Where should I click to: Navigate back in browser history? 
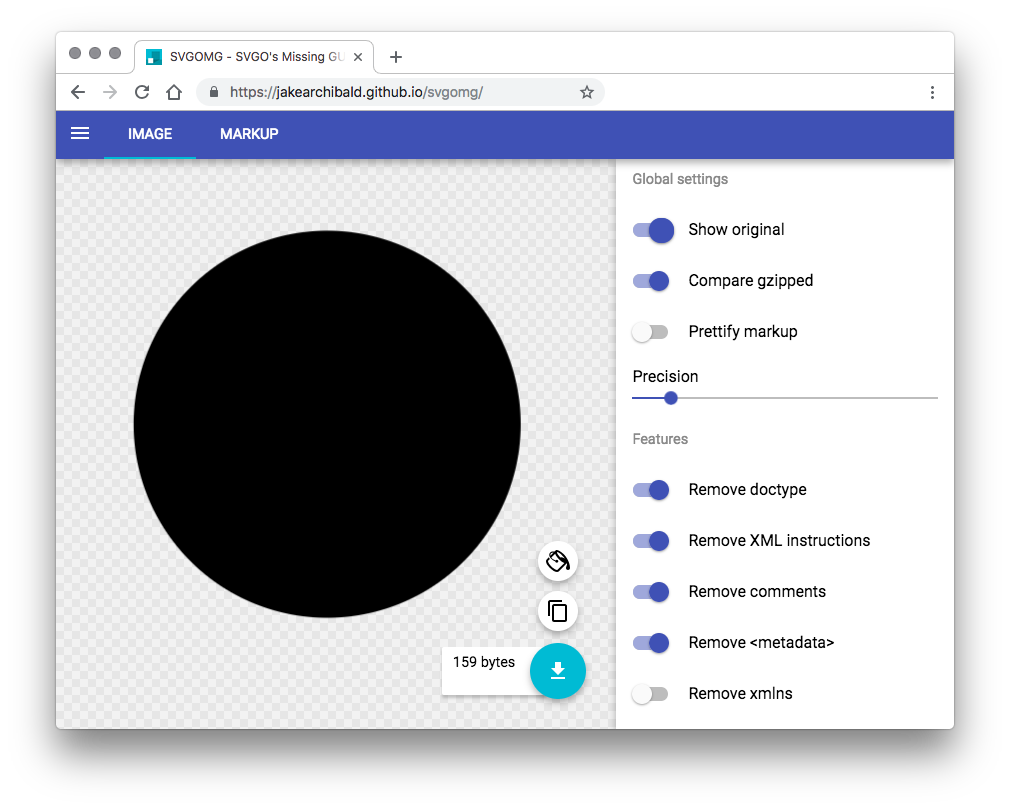(x=77, y=91)
